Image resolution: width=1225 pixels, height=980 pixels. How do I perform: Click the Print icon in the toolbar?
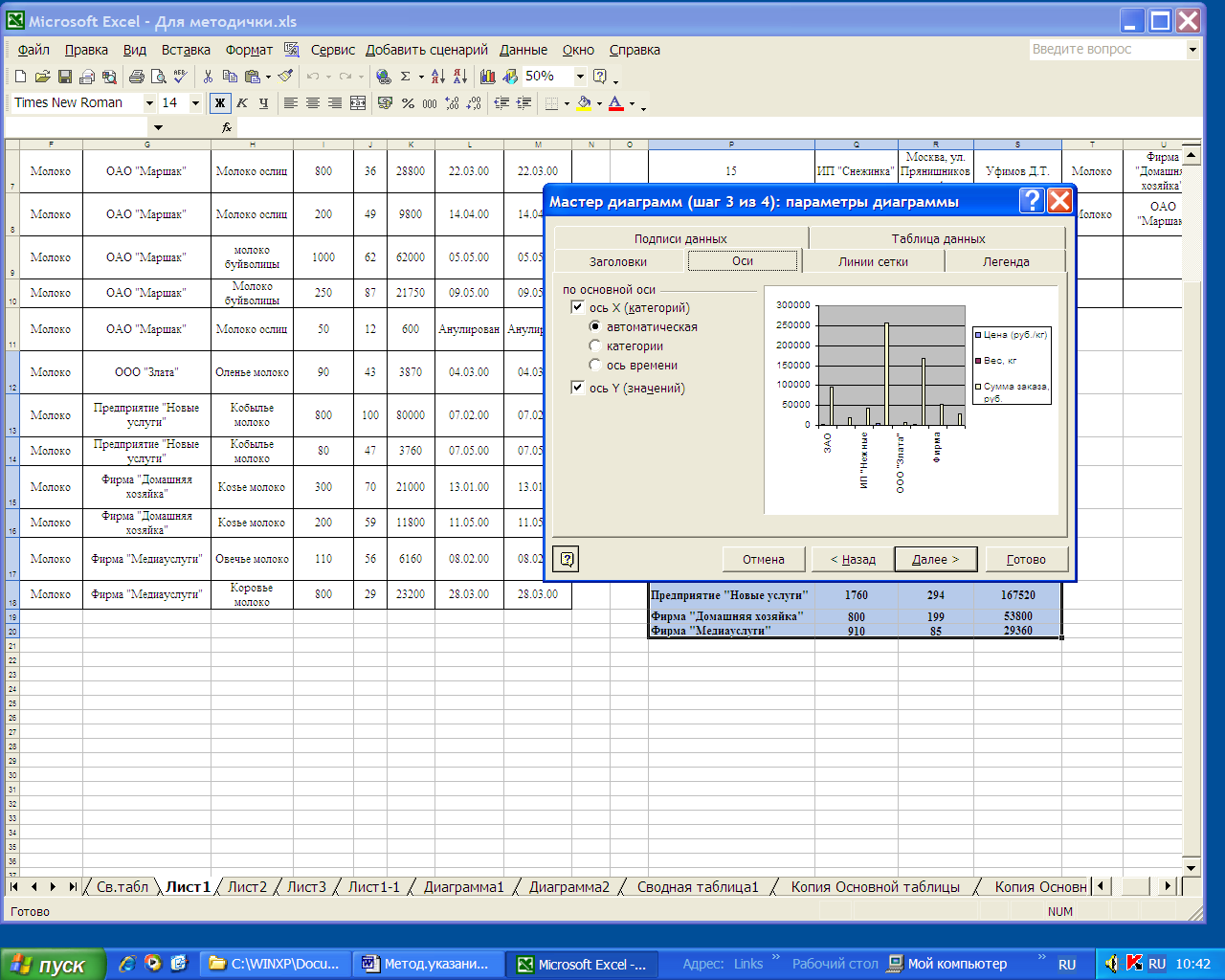[x=137, y=77]
